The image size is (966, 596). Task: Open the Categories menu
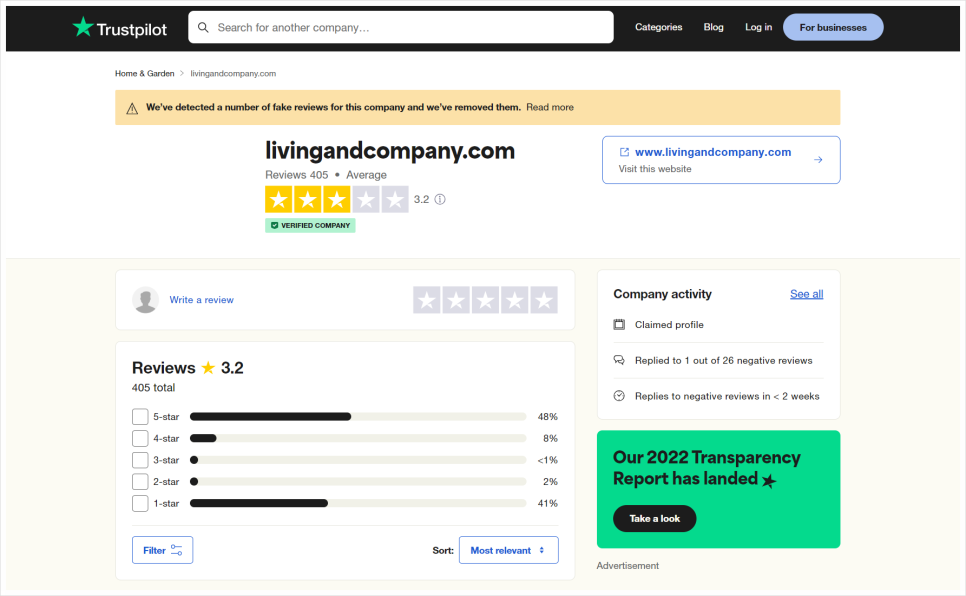658,27
